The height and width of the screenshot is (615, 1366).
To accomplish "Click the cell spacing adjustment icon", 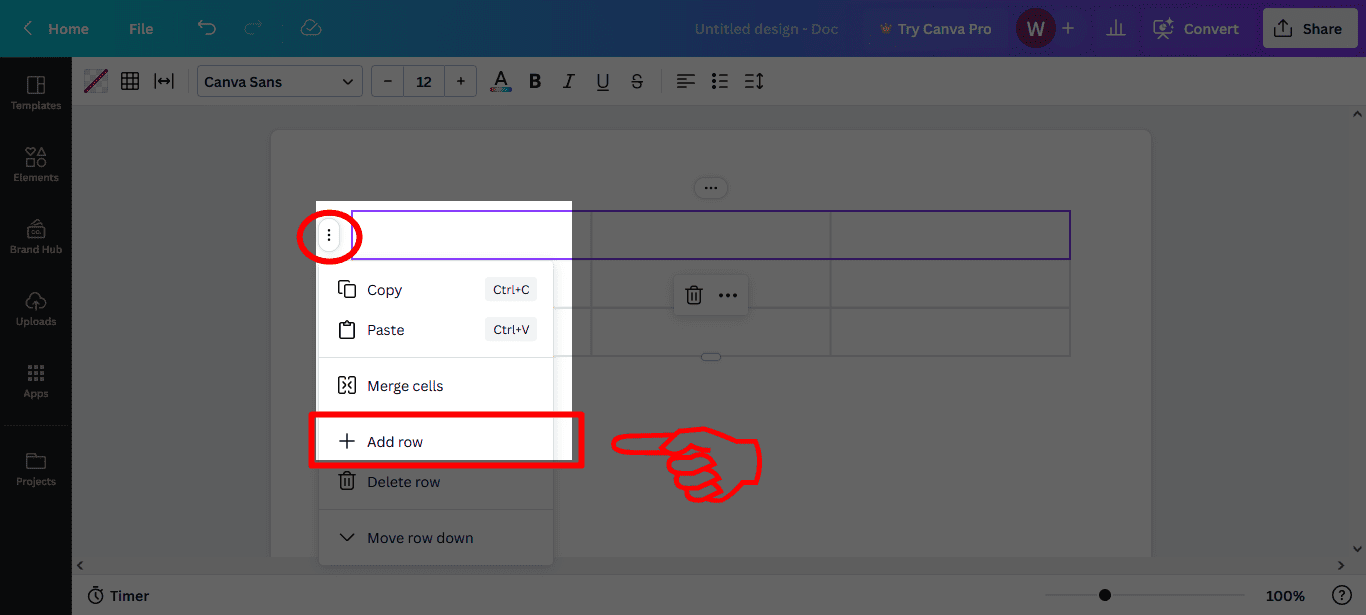I will [164, 81].
